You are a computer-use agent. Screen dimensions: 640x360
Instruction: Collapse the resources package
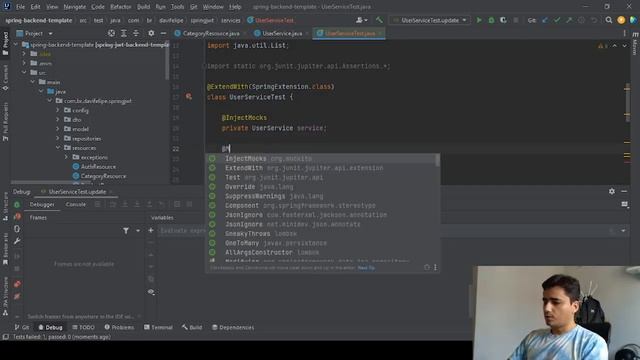point(58,148)
